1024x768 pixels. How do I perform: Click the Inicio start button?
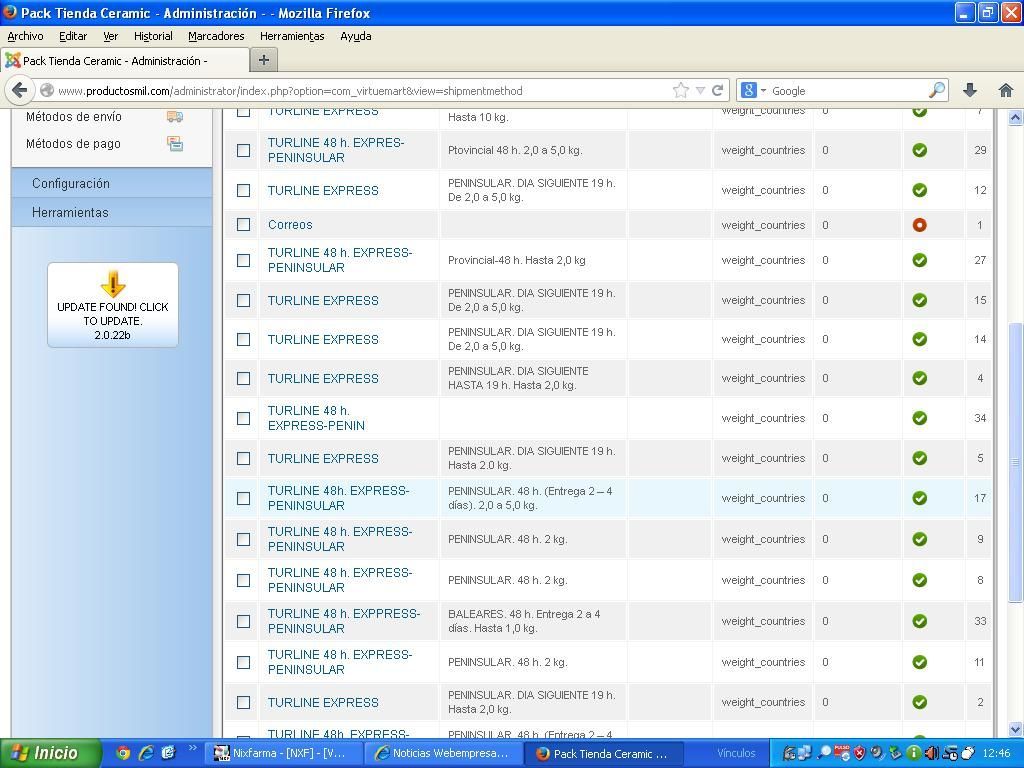[x=50, y=753]
